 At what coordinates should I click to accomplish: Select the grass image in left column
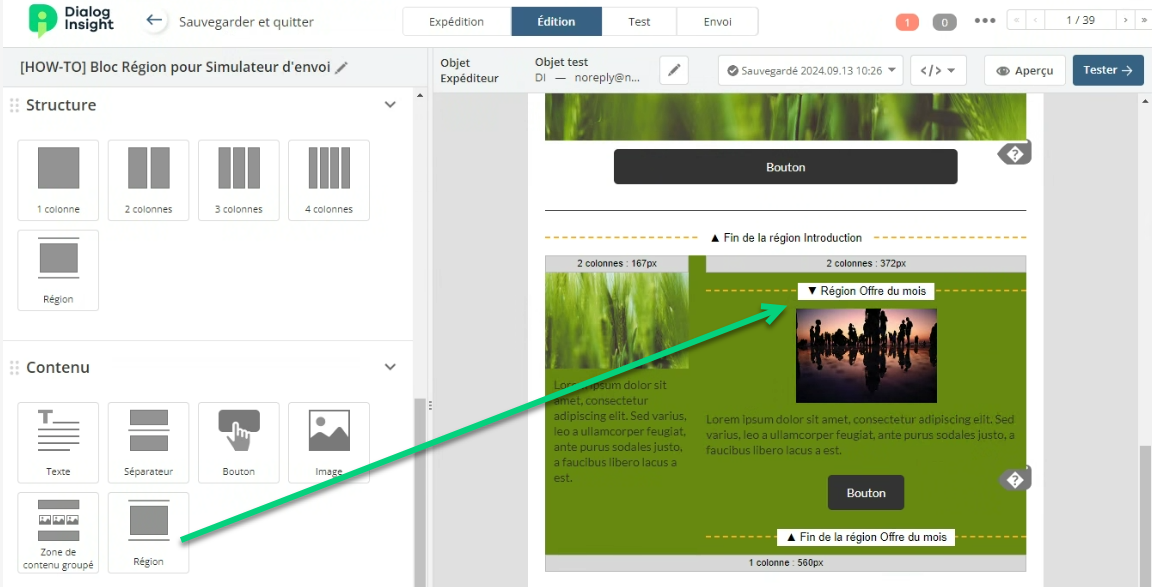[617, 320]
